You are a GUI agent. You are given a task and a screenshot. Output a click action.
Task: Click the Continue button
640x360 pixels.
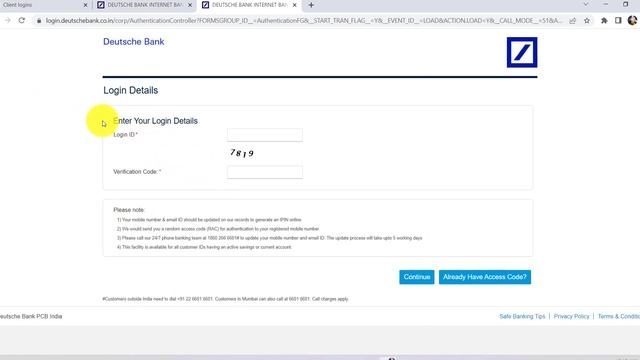point(417,277)
